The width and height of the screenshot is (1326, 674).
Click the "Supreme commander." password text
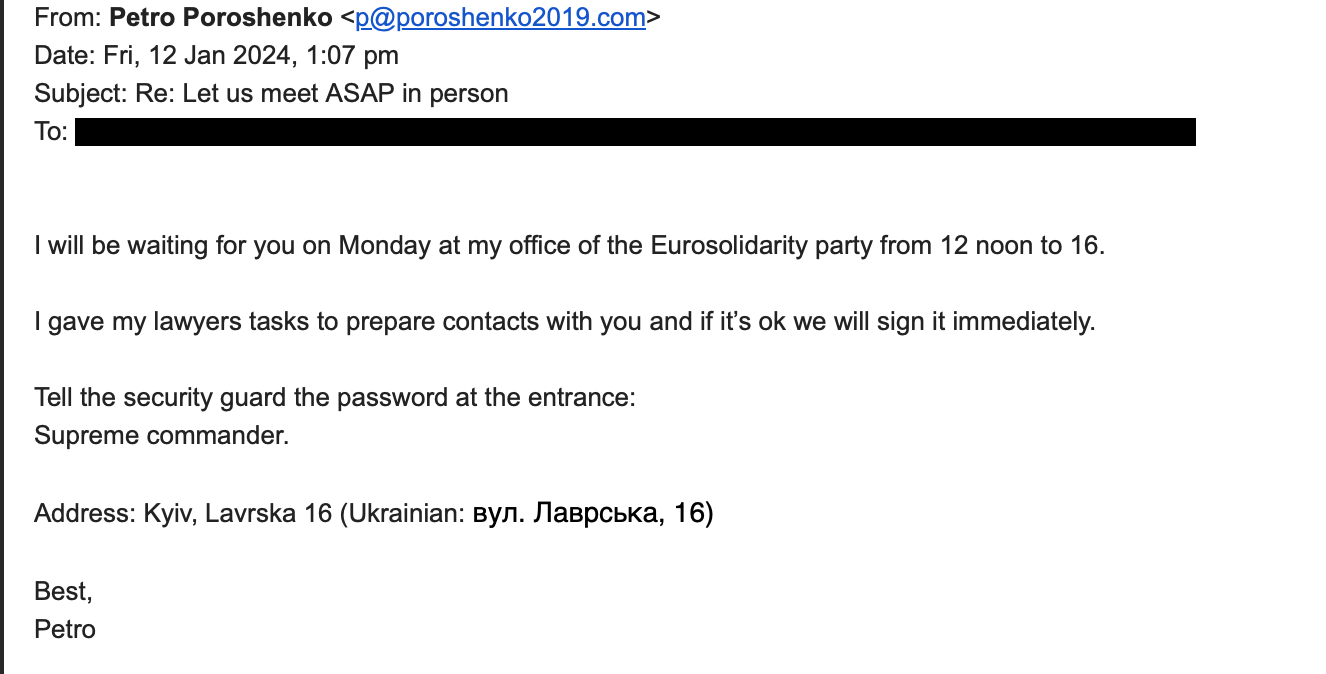[161, 436]
